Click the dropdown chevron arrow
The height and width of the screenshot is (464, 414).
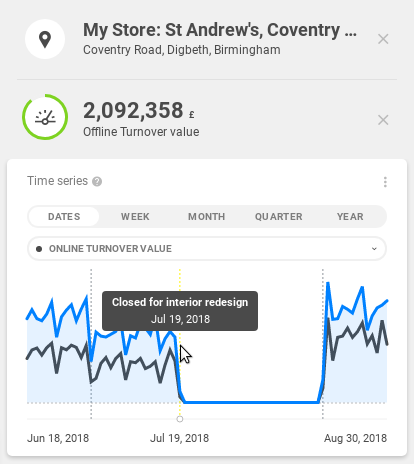coord(374,249)
